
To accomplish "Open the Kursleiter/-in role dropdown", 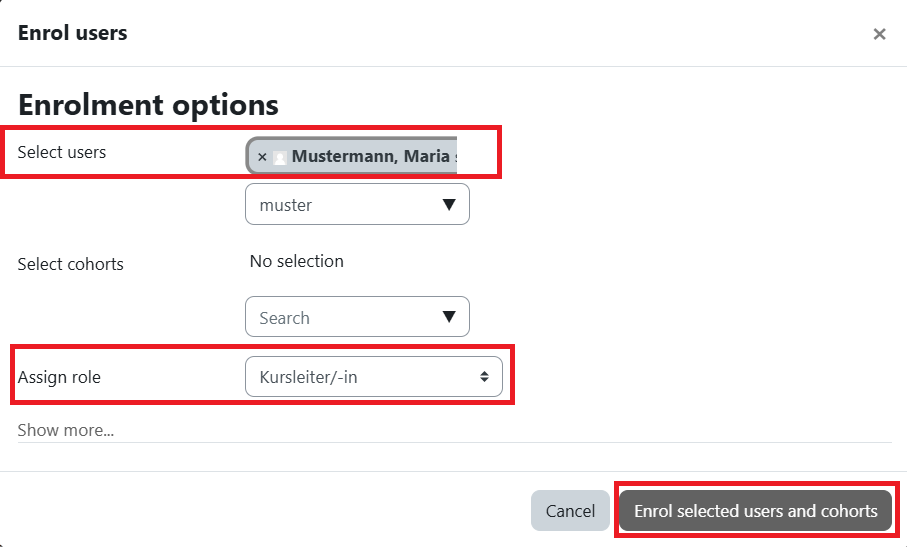I will (373, 377).
